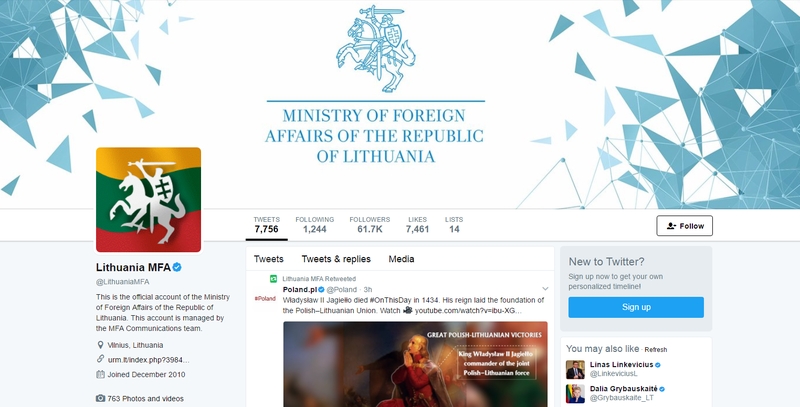Click the green retweet icon above the Poland.pl tweet
The height and width of the screenshot is (407, 800).
click(x=273, y=278)
